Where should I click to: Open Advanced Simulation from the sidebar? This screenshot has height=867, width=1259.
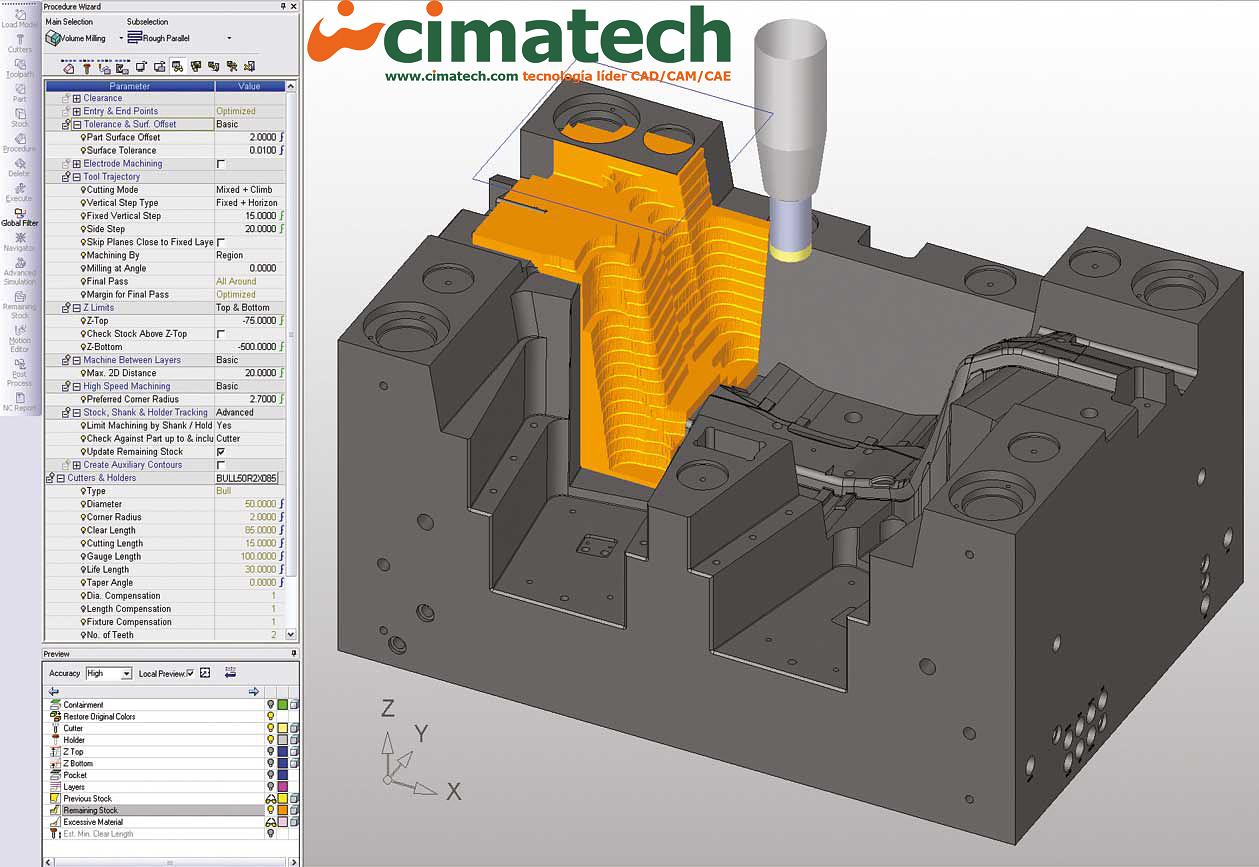(x=19, y=270)
